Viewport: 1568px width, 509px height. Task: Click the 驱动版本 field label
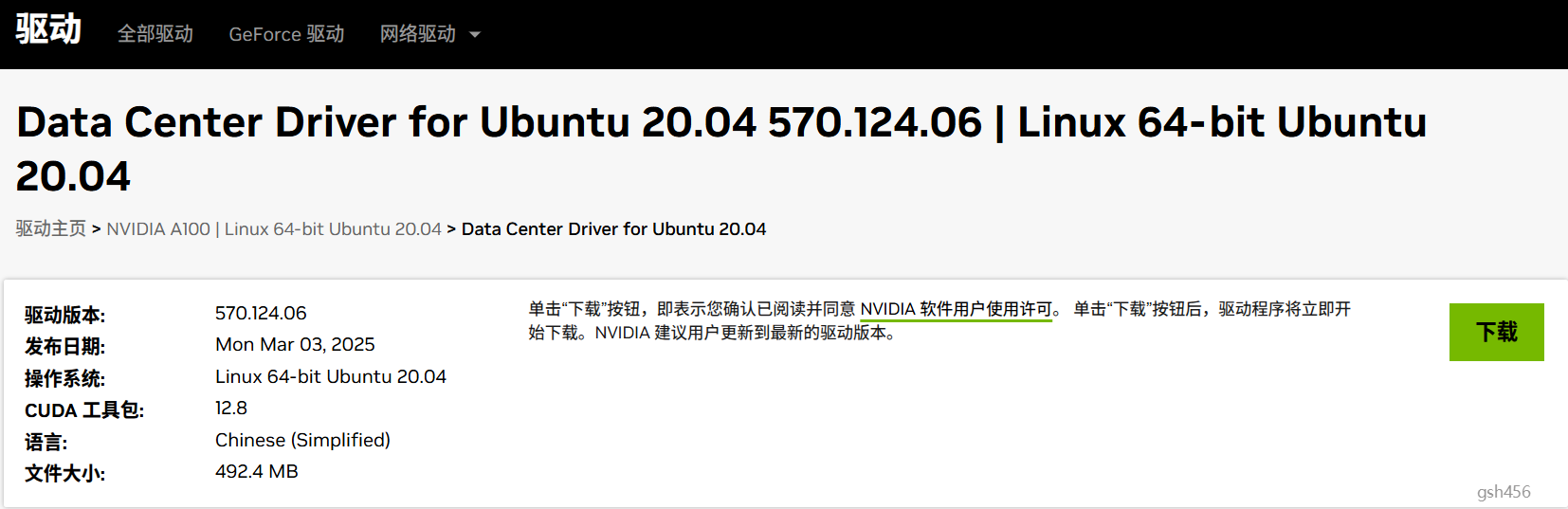pyautogui.click(x=64, y=315)
